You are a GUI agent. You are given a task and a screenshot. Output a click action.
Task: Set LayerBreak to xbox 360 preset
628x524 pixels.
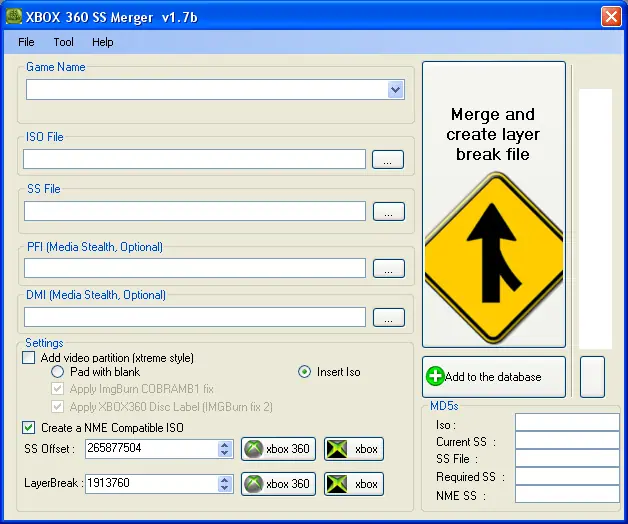(x=278, y=484)
